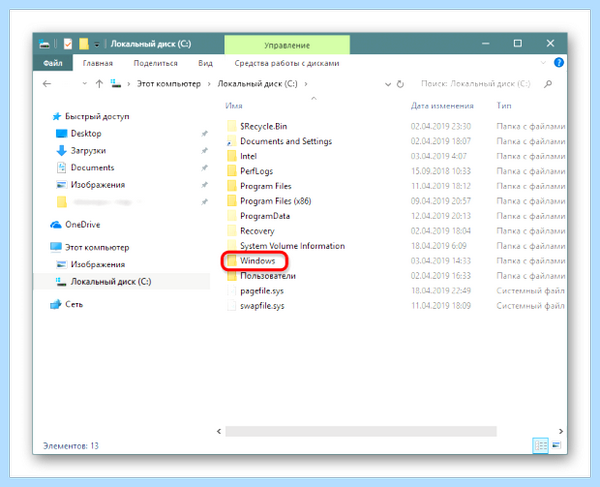
Task: Expand the address bar history dropdown
Action: pos(388,84)
